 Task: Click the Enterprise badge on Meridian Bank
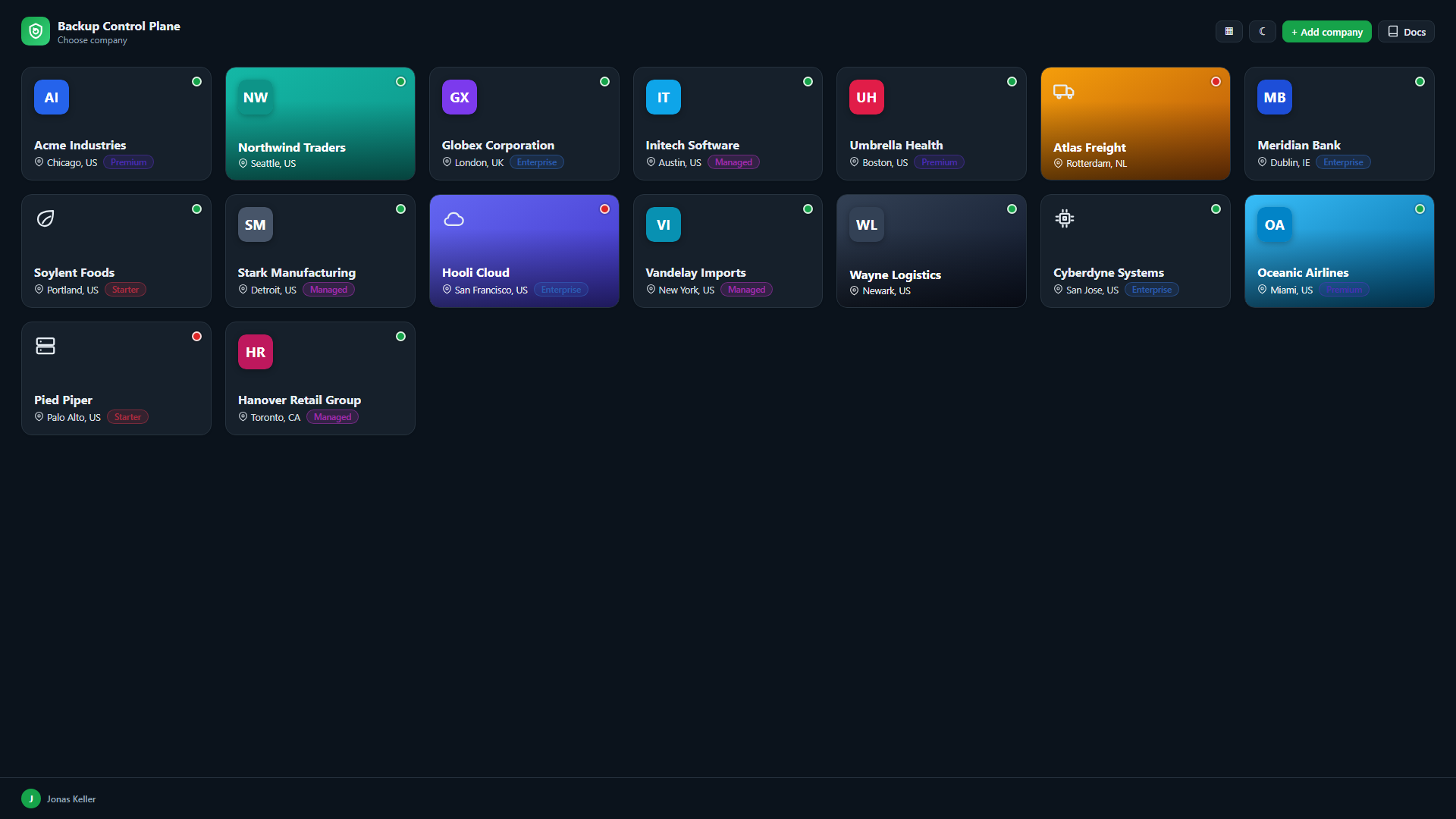[x=1343, y=162]
